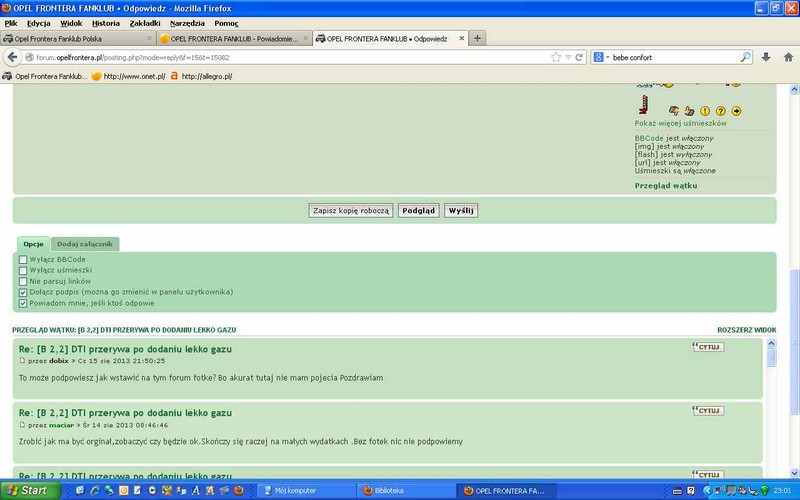The width and height of the screenshot is (800, 500).
Task: Click the browser back arrow button
Action: (x=12, y=57)
